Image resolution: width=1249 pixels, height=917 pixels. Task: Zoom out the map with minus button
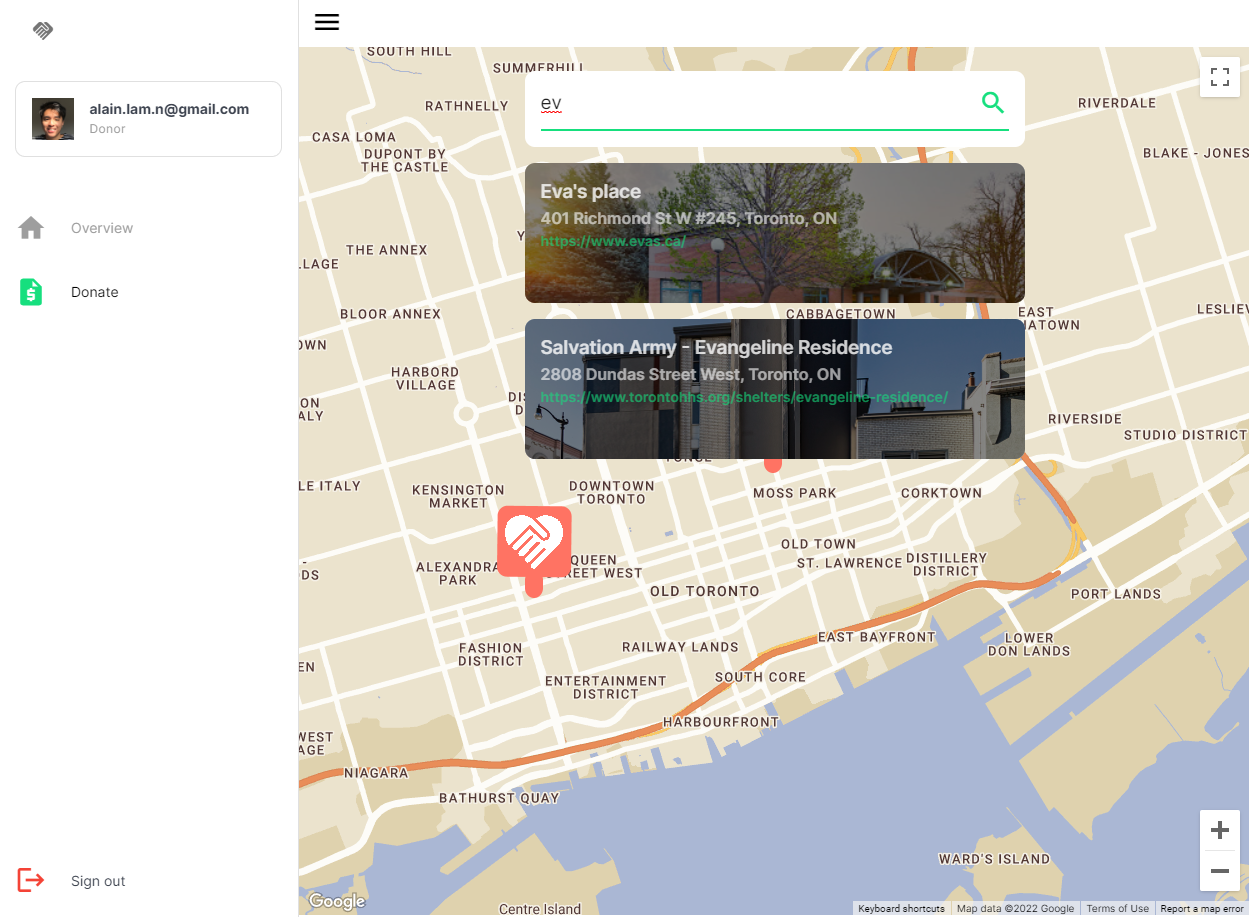click(x=1220, y=871)
